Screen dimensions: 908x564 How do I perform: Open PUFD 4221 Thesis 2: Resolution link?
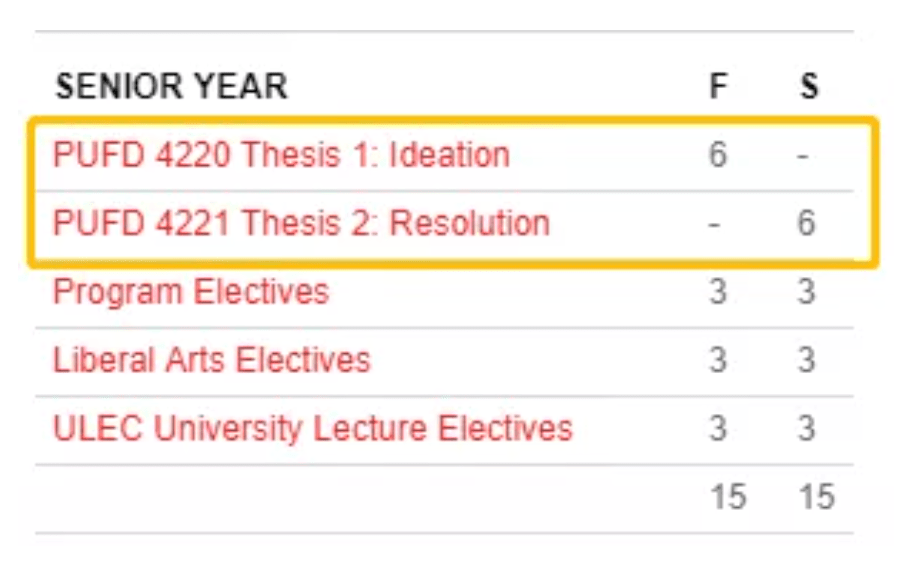[x=301, y=222]
